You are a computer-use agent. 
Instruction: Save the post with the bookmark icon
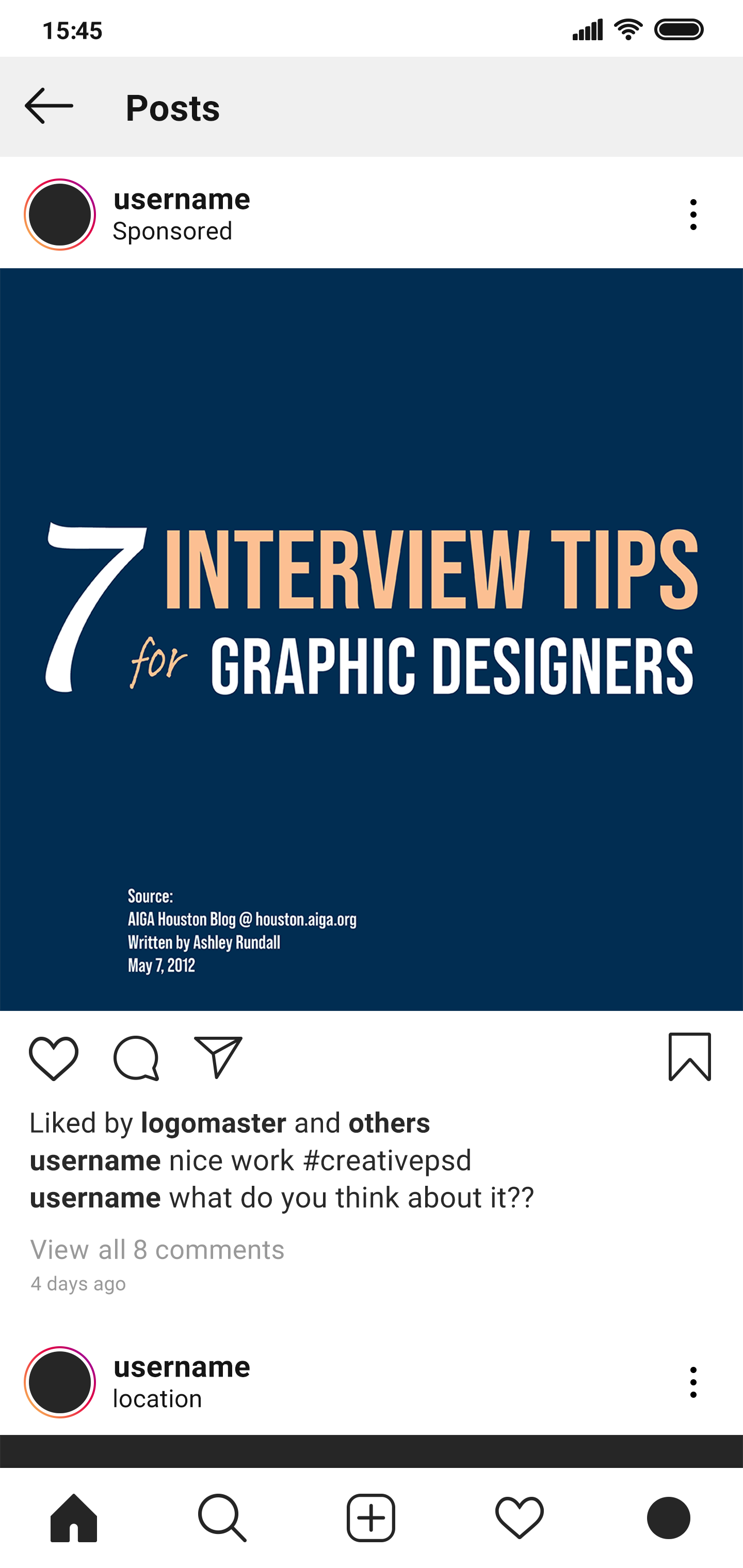(x=689, y=1057)
